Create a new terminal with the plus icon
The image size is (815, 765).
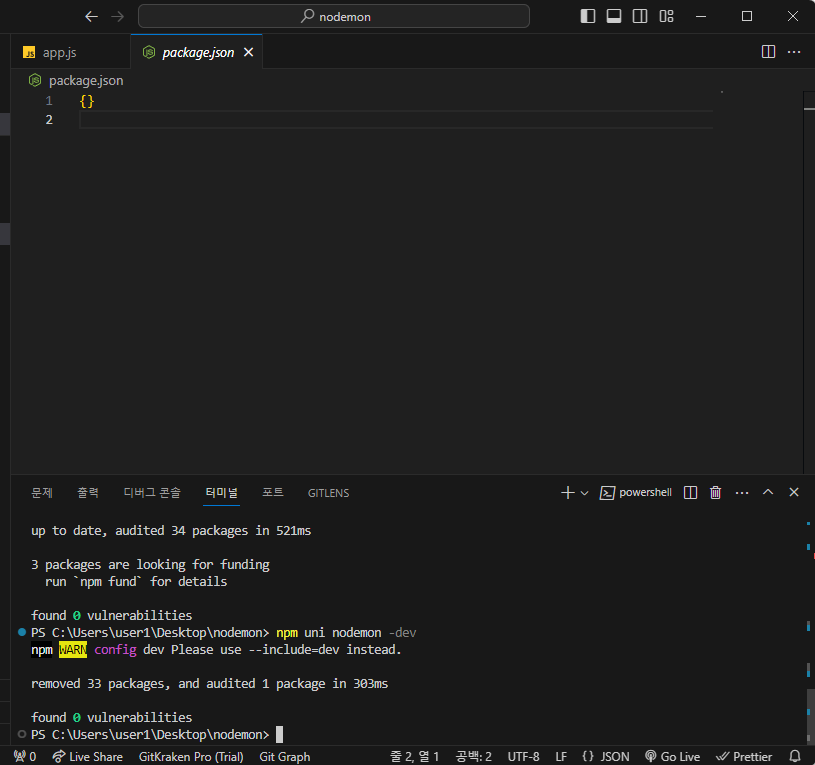coord(568,493)
